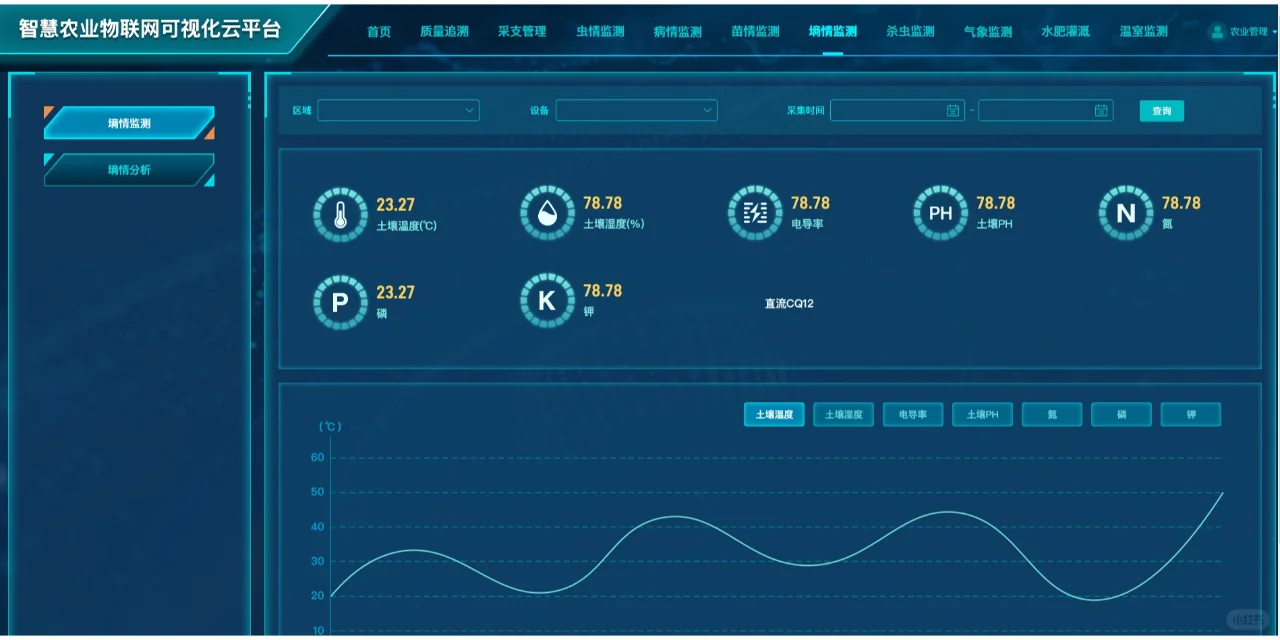The height and width of the screenshot is (640, 1280).
Task: Switch to the 杀虫监测 tab
Action: coord(910,31)
